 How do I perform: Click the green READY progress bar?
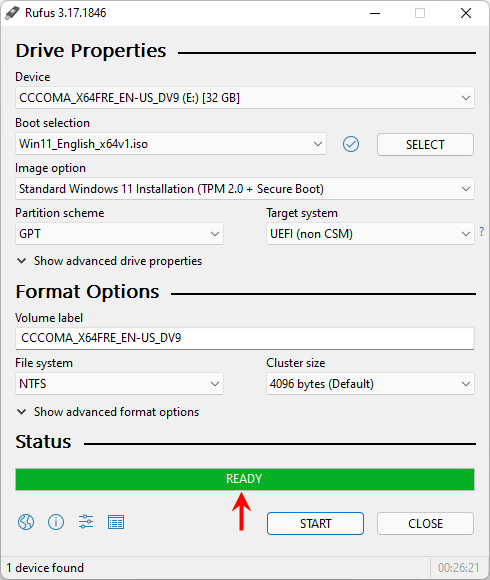click(x=245, y=479)
